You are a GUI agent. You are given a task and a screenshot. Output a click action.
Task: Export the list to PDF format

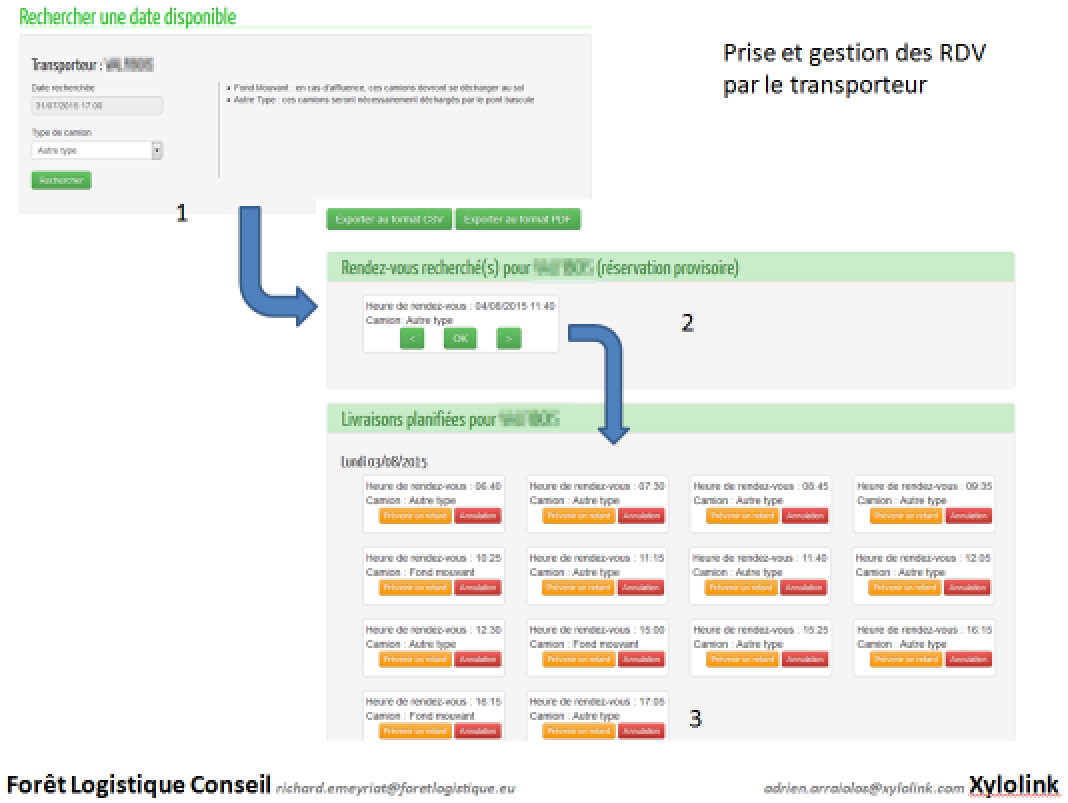click(518, 219)
